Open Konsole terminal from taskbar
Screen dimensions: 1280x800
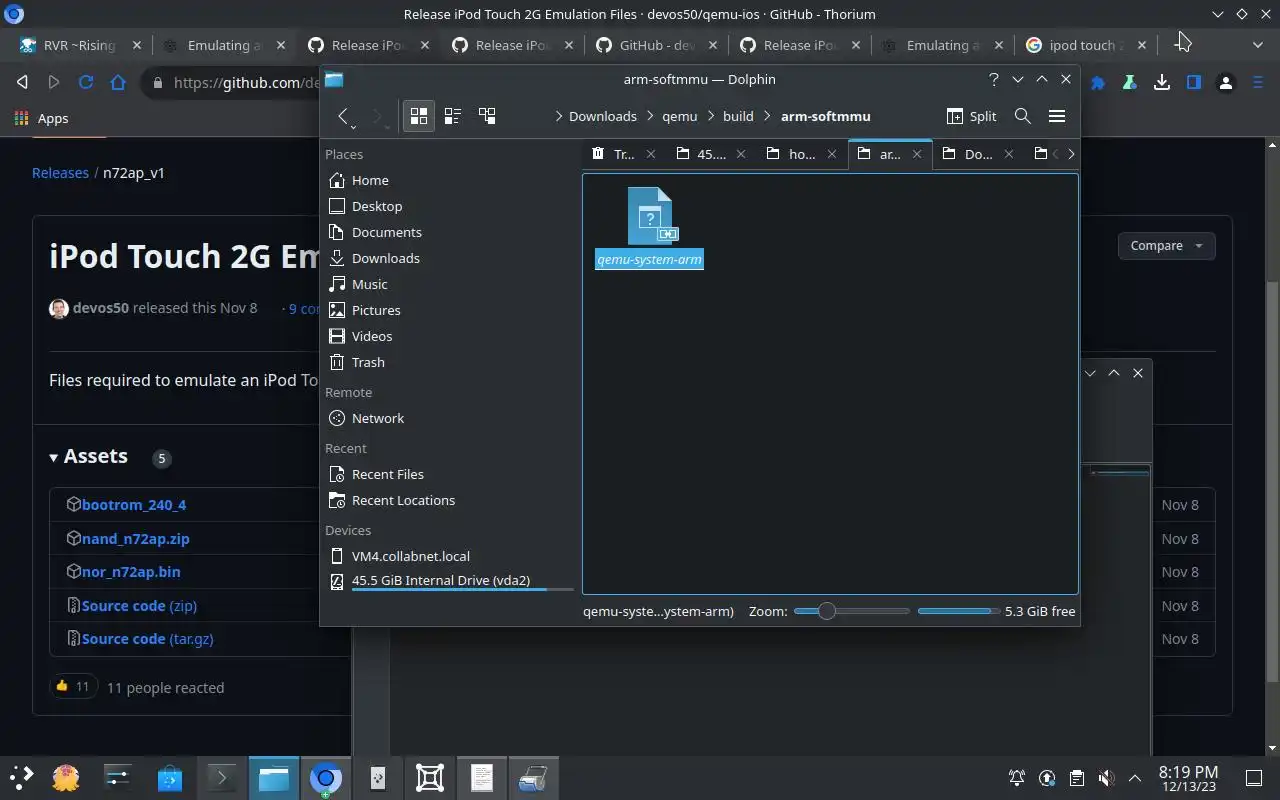[222, 778]
